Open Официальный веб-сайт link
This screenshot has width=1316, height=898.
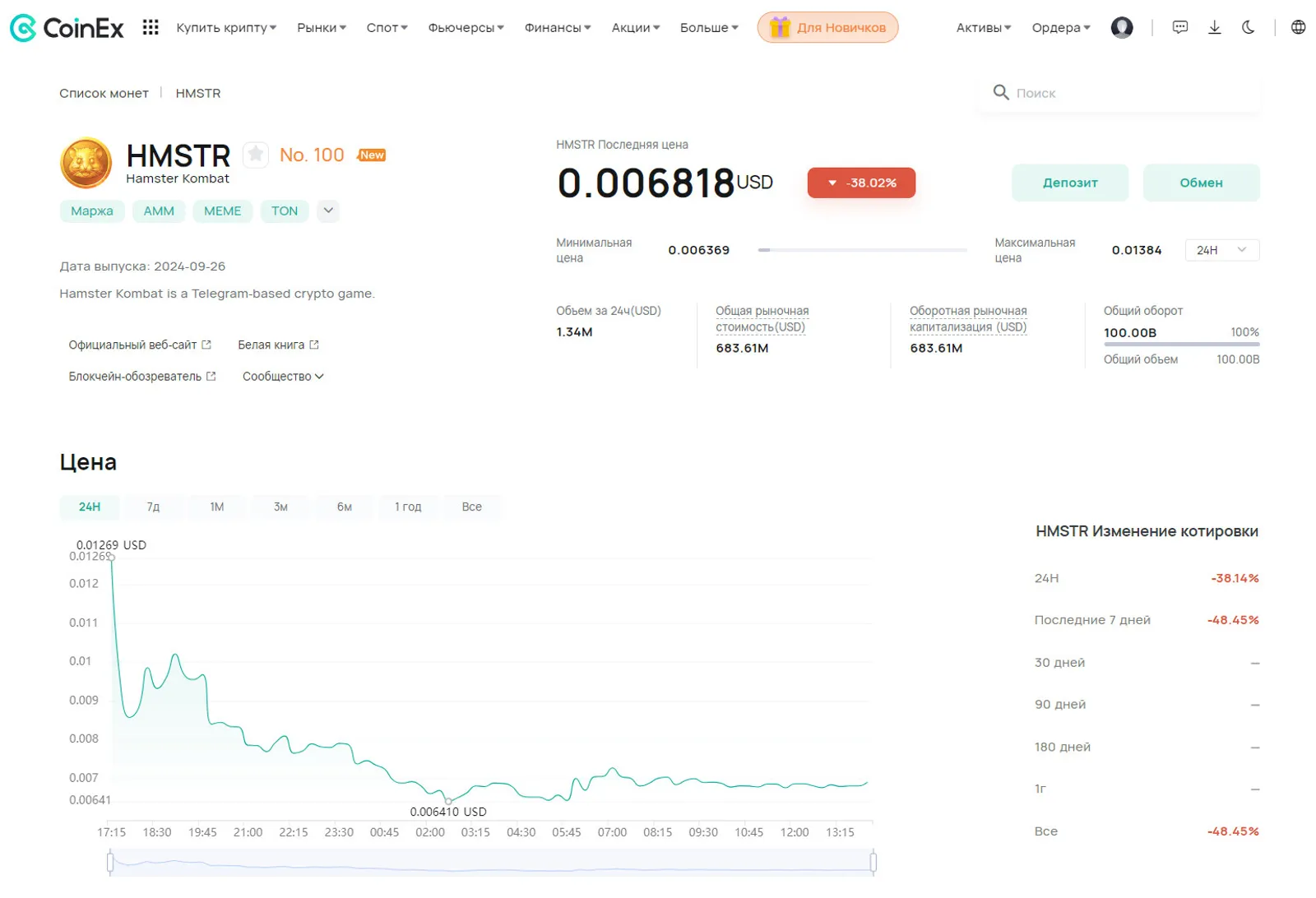[140, 345]
